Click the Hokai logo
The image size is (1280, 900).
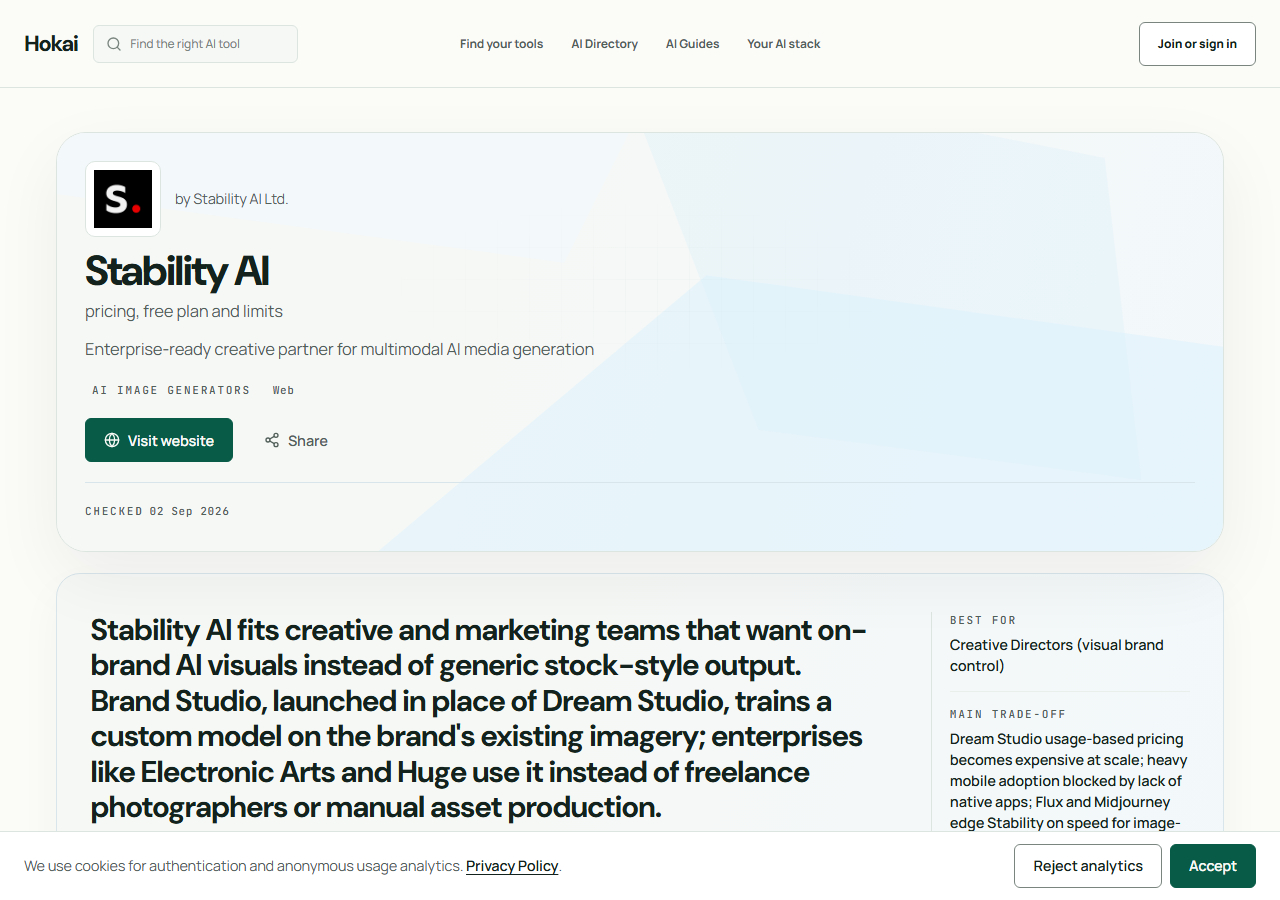tap(51, 44)
